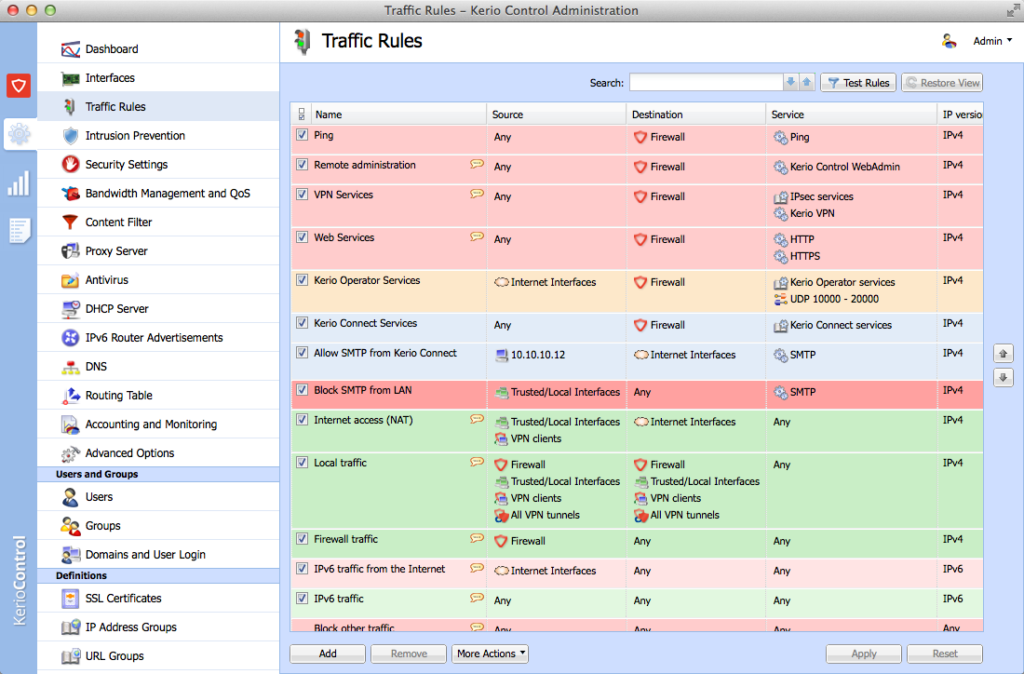Uncheck the Ping rule checkbox

click(302, 135)
